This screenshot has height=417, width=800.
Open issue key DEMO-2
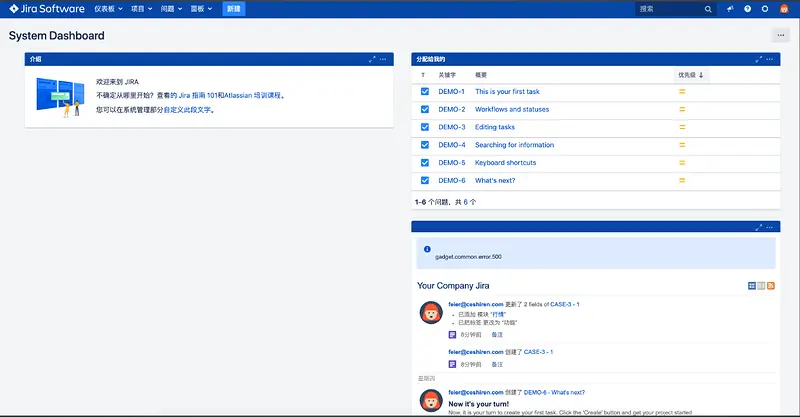[x=452, y=109]
